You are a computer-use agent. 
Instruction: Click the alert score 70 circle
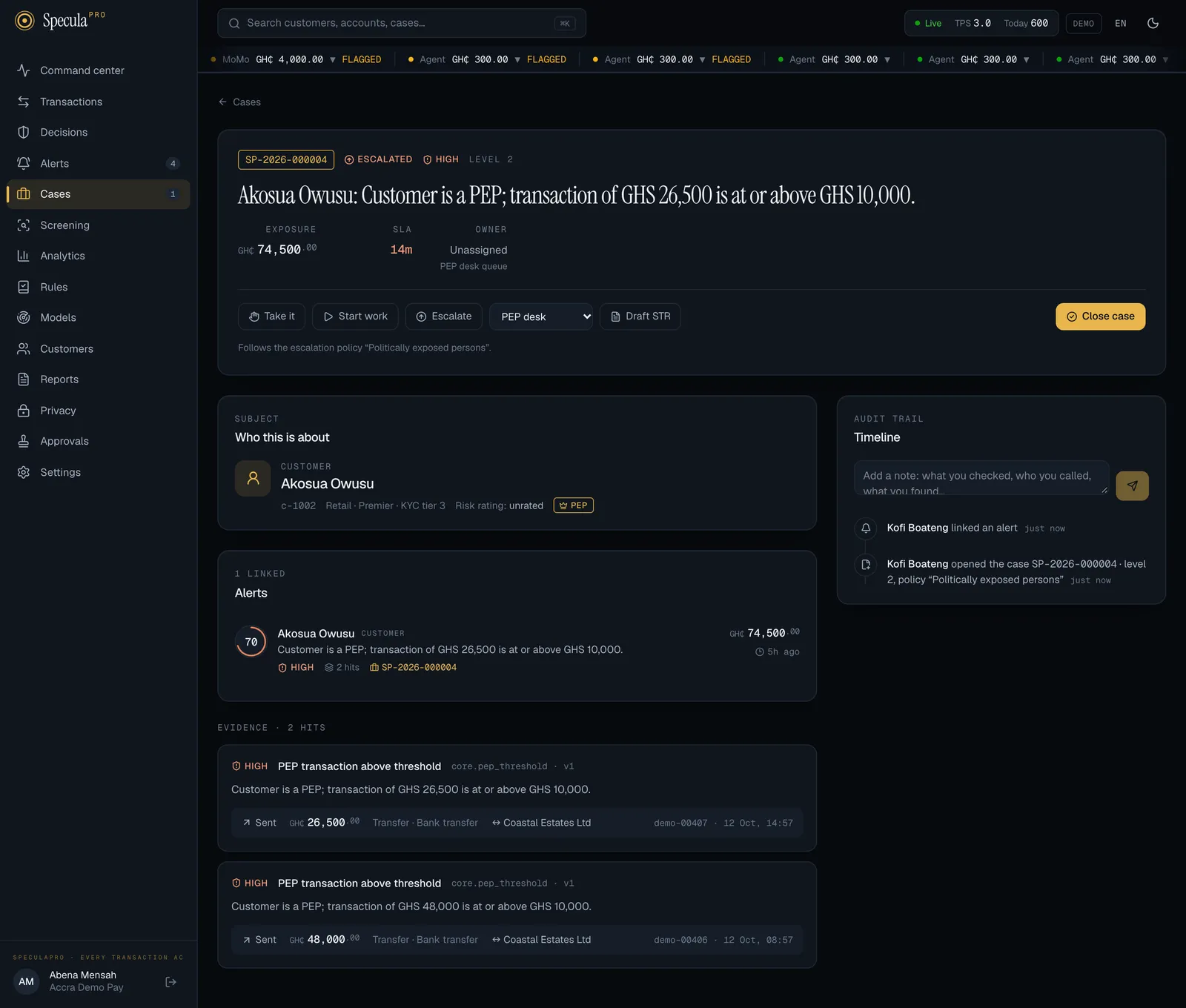tap(251, 643)
